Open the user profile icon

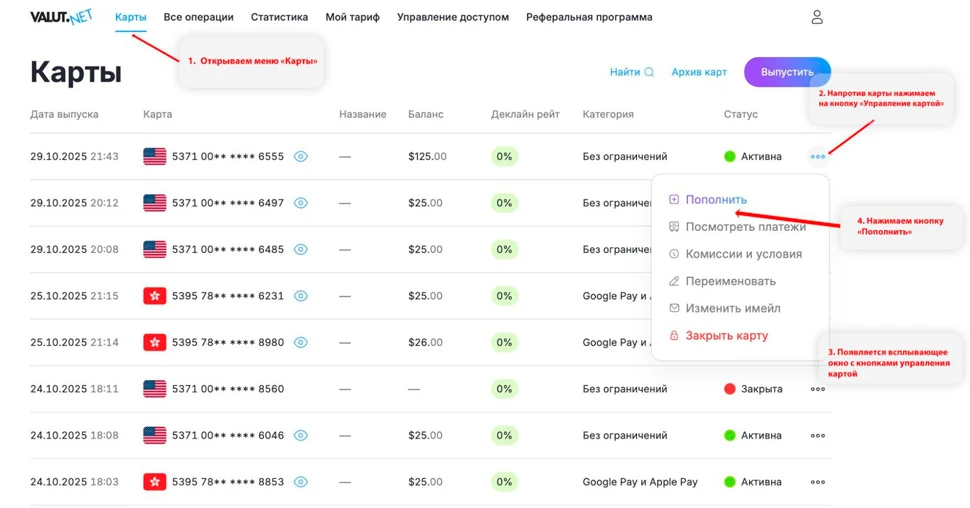817,17
